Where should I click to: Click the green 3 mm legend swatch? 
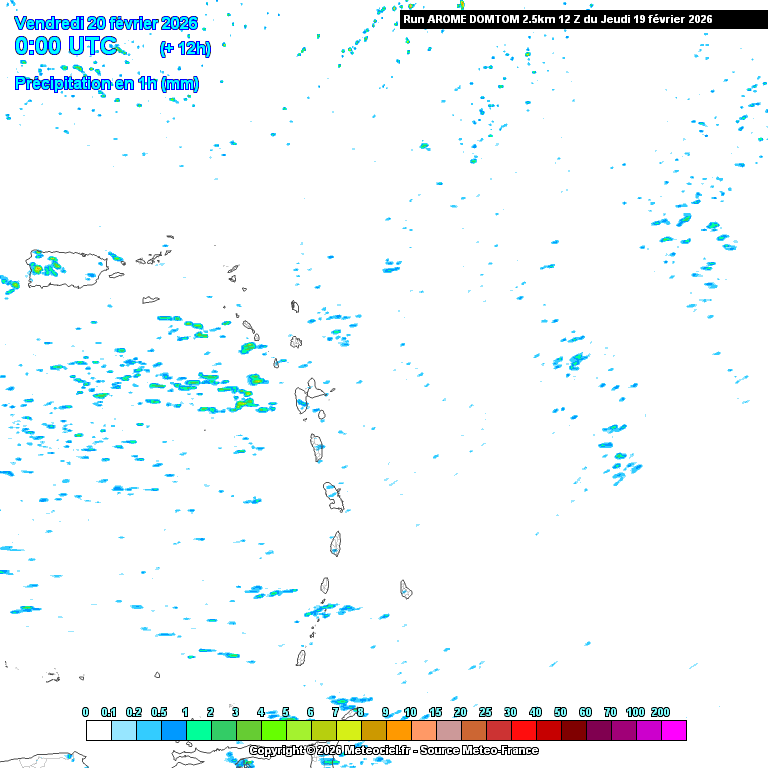pyautogui.click(x=248, y=730)
